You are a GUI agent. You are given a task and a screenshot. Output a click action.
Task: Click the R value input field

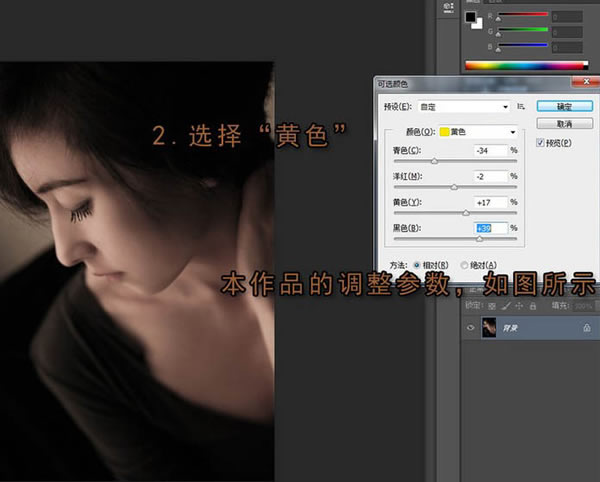point(567,17)
